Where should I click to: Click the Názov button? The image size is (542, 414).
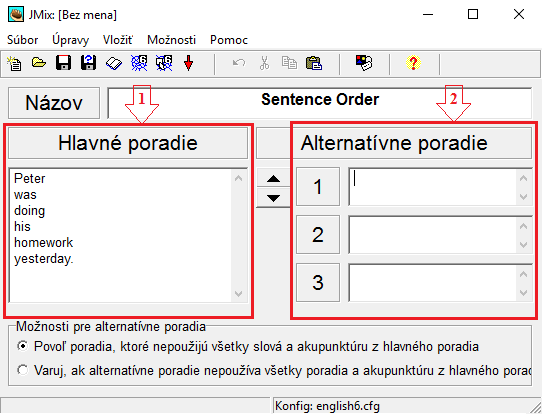[x=54, y=103]
